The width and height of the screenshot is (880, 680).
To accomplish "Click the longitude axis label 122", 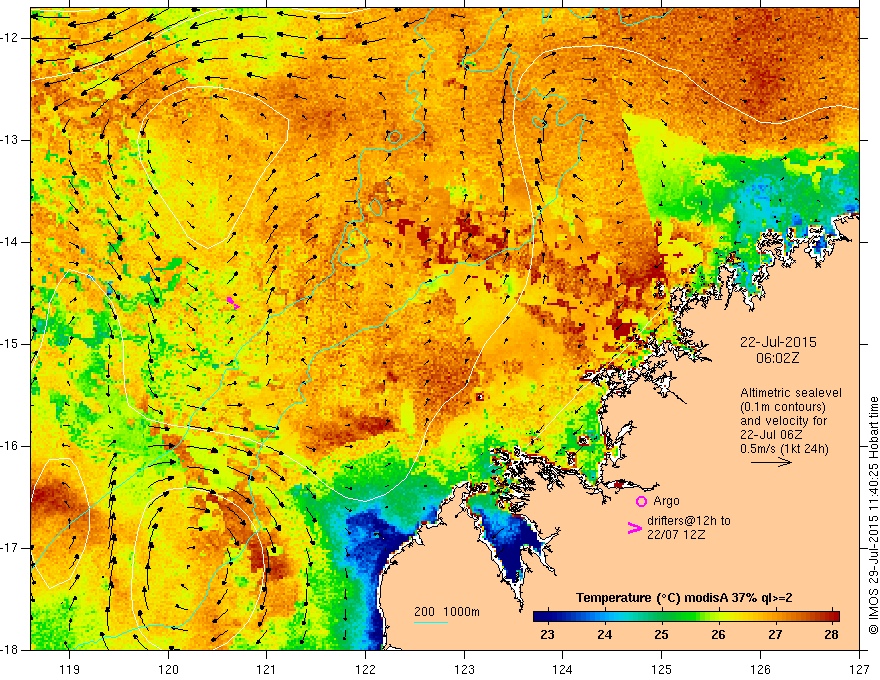I will [365, 669].
